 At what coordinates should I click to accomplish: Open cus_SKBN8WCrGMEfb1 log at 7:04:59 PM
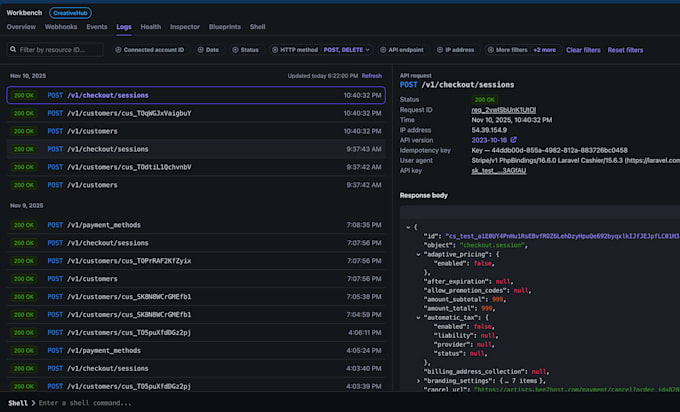[196, 314]
